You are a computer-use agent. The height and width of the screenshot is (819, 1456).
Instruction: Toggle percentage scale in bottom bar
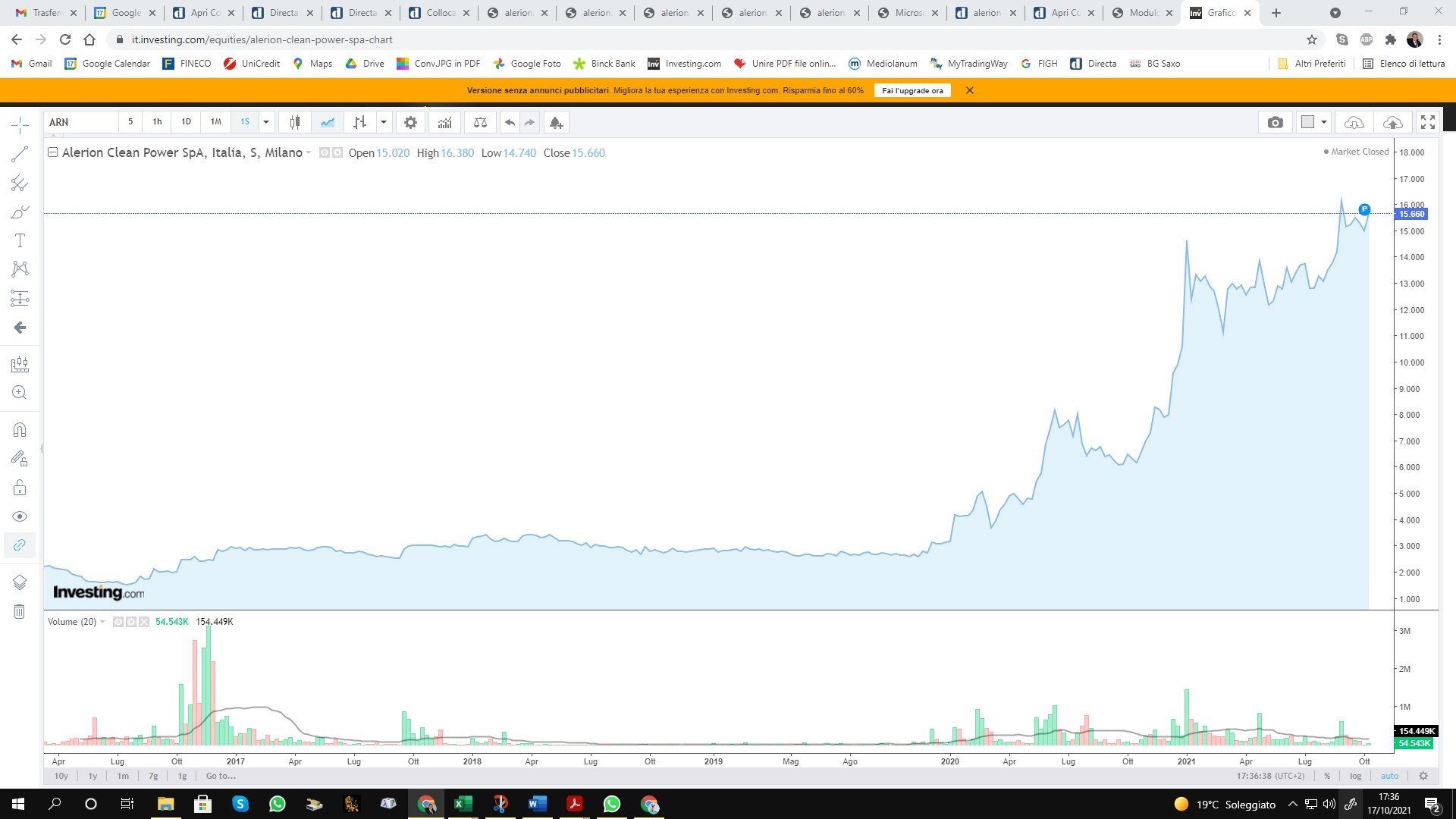click(1327, 776)
